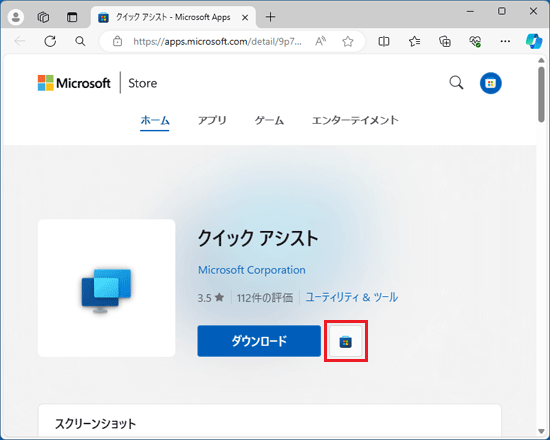This screenshot has height=440, width=550.
Task: Minimize the browser window
Action: pyautogui.click(x=470, y=12)
